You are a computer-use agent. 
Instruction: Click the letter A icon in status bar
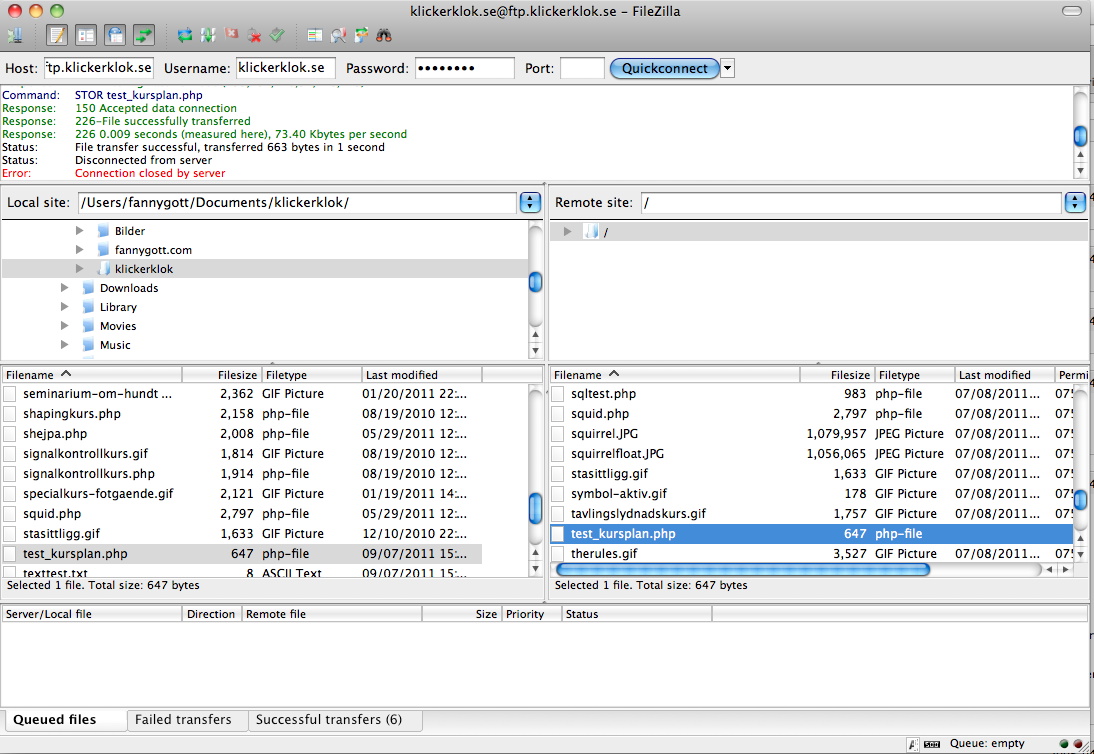(x=912, y=744)
